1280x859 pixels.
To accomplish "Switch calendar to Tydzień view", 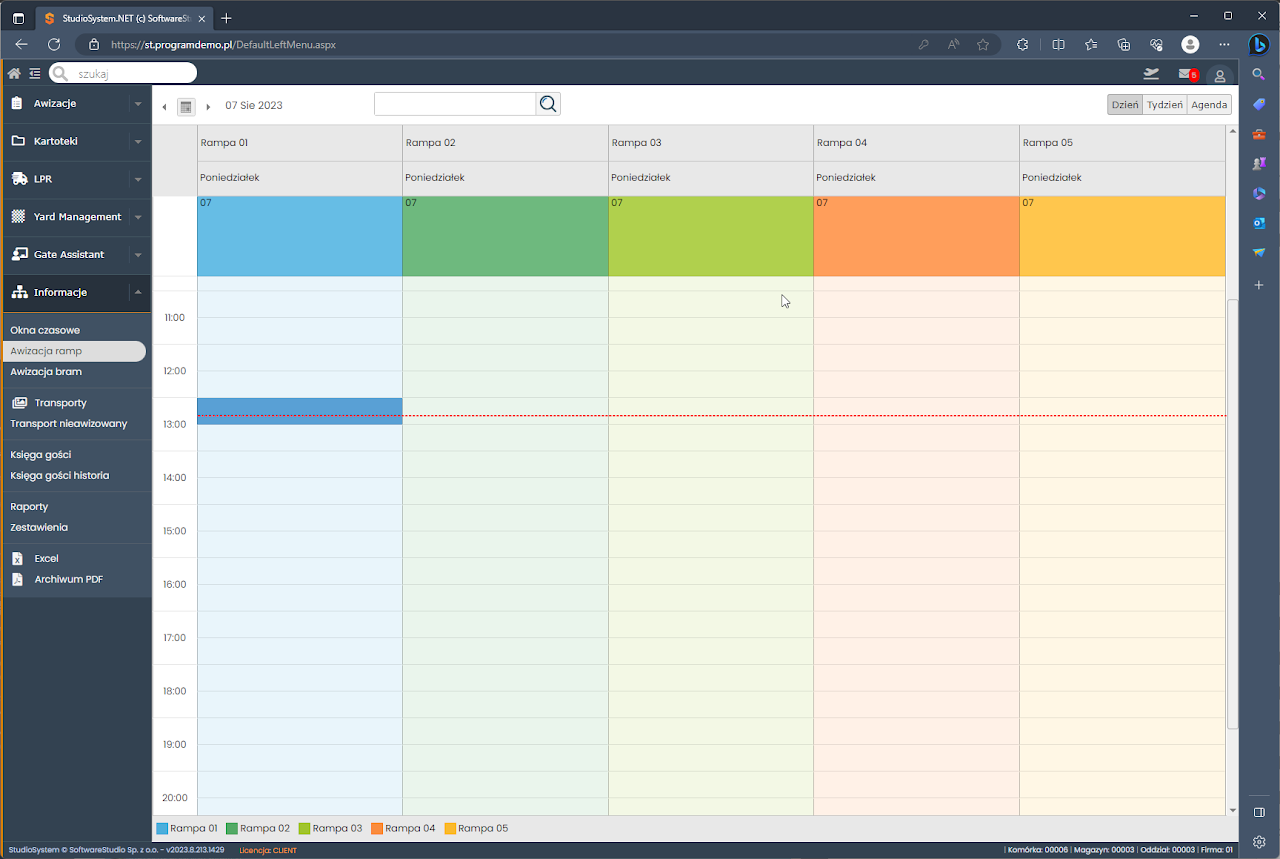I will point(1164,105).
